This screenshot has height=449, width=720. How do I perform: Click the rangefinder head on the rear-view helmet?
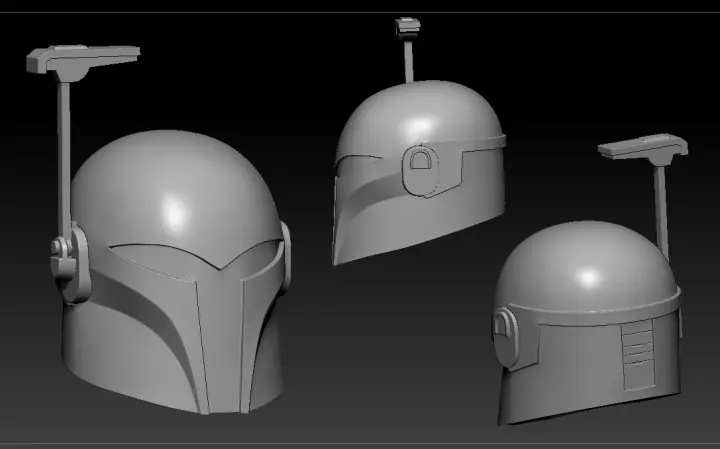[644, 148]
